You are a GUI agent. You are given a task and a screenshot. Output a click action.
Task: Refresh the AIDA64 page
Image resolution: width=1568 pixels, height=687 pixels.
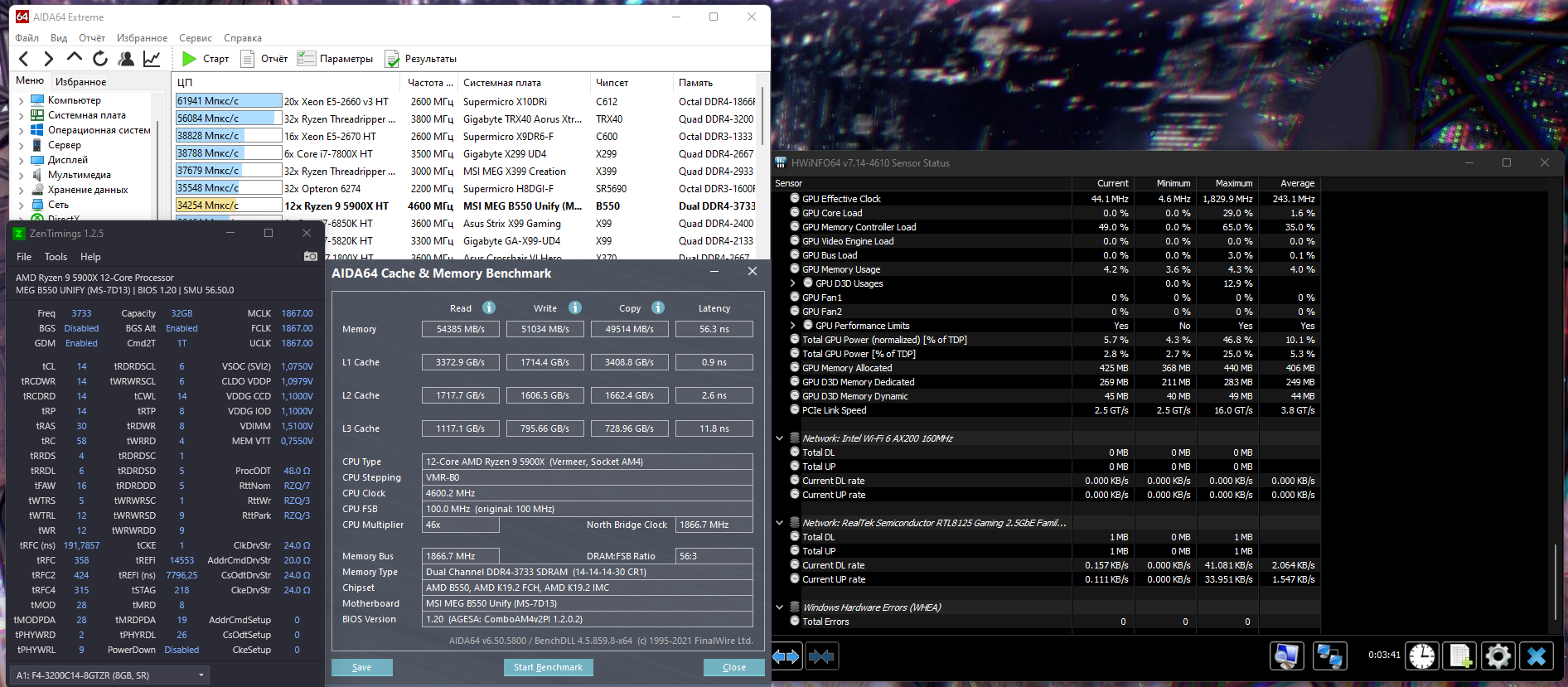[100, 59]
